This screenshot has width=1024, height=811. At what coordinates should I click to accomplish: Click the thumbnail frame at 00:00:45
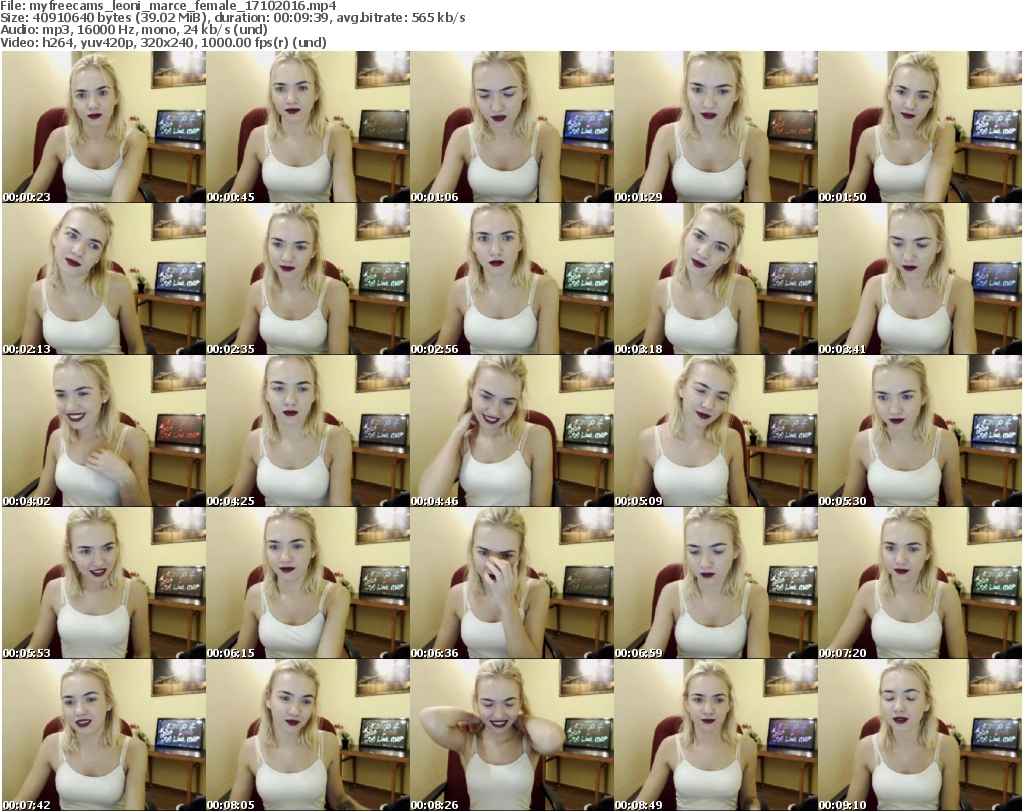pos(308,127)
